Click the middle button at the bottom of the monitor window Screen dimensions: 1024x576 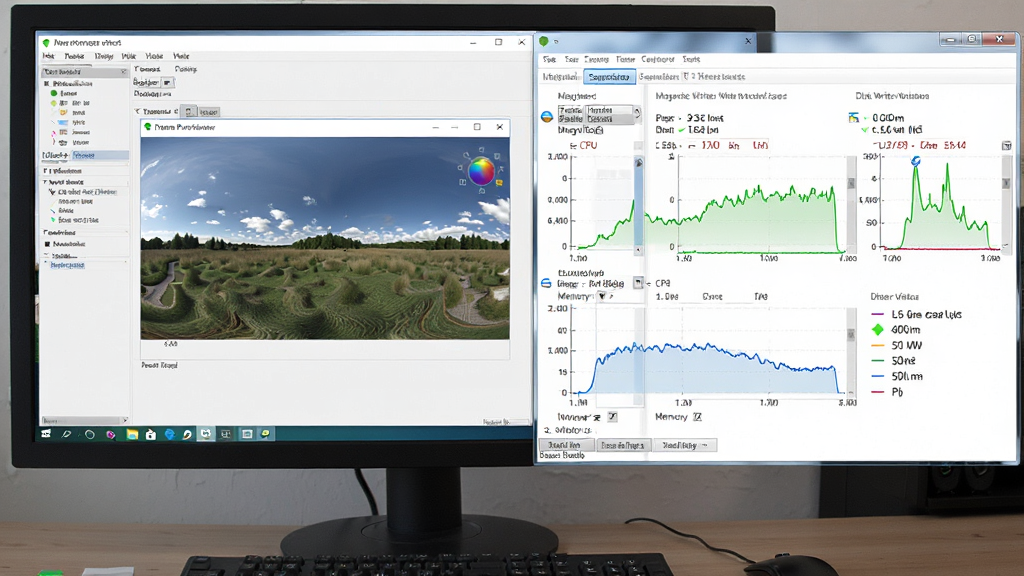pyautogui.click(x=623, y=445)
